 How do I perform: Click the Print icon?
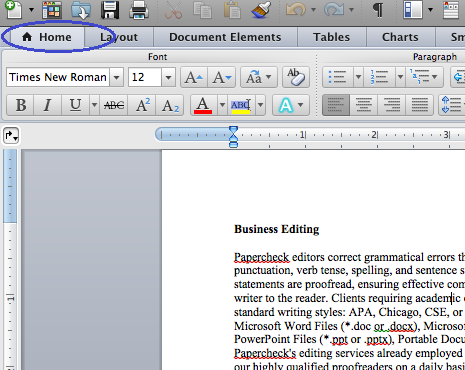(139, 9)
